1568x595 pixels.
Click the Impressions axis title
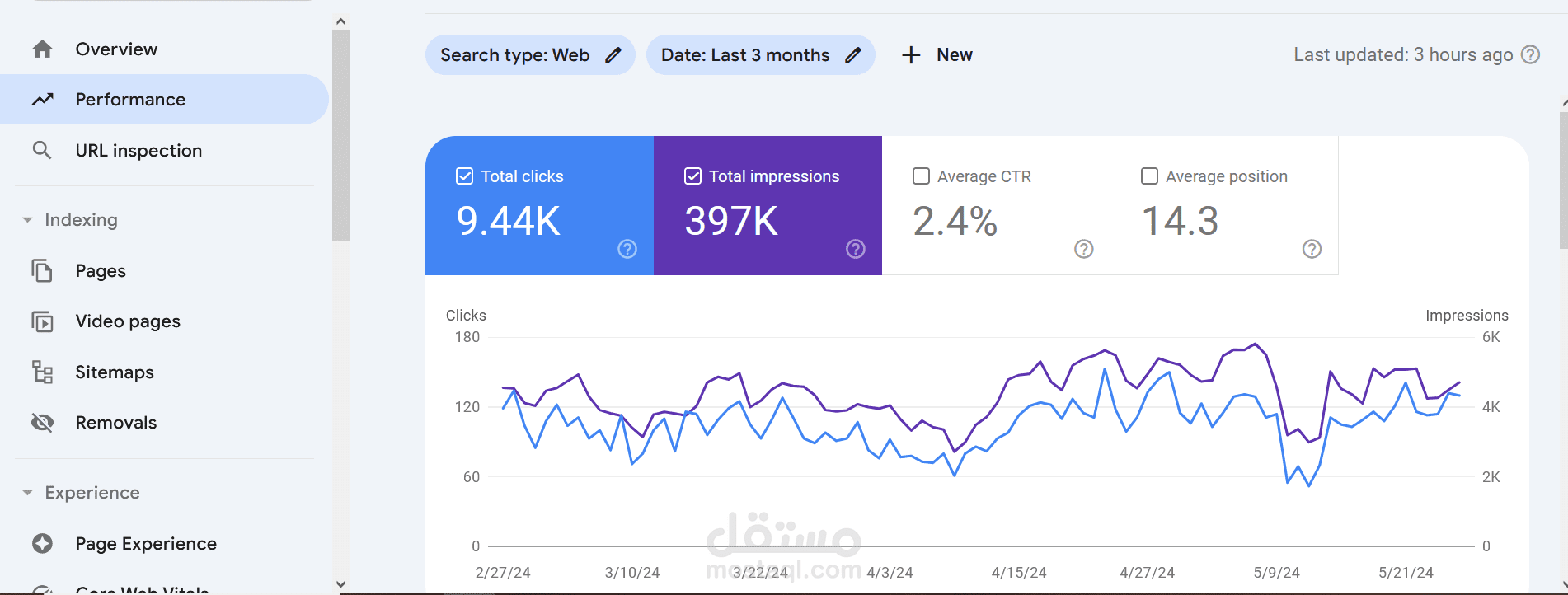coord(1467,316)
